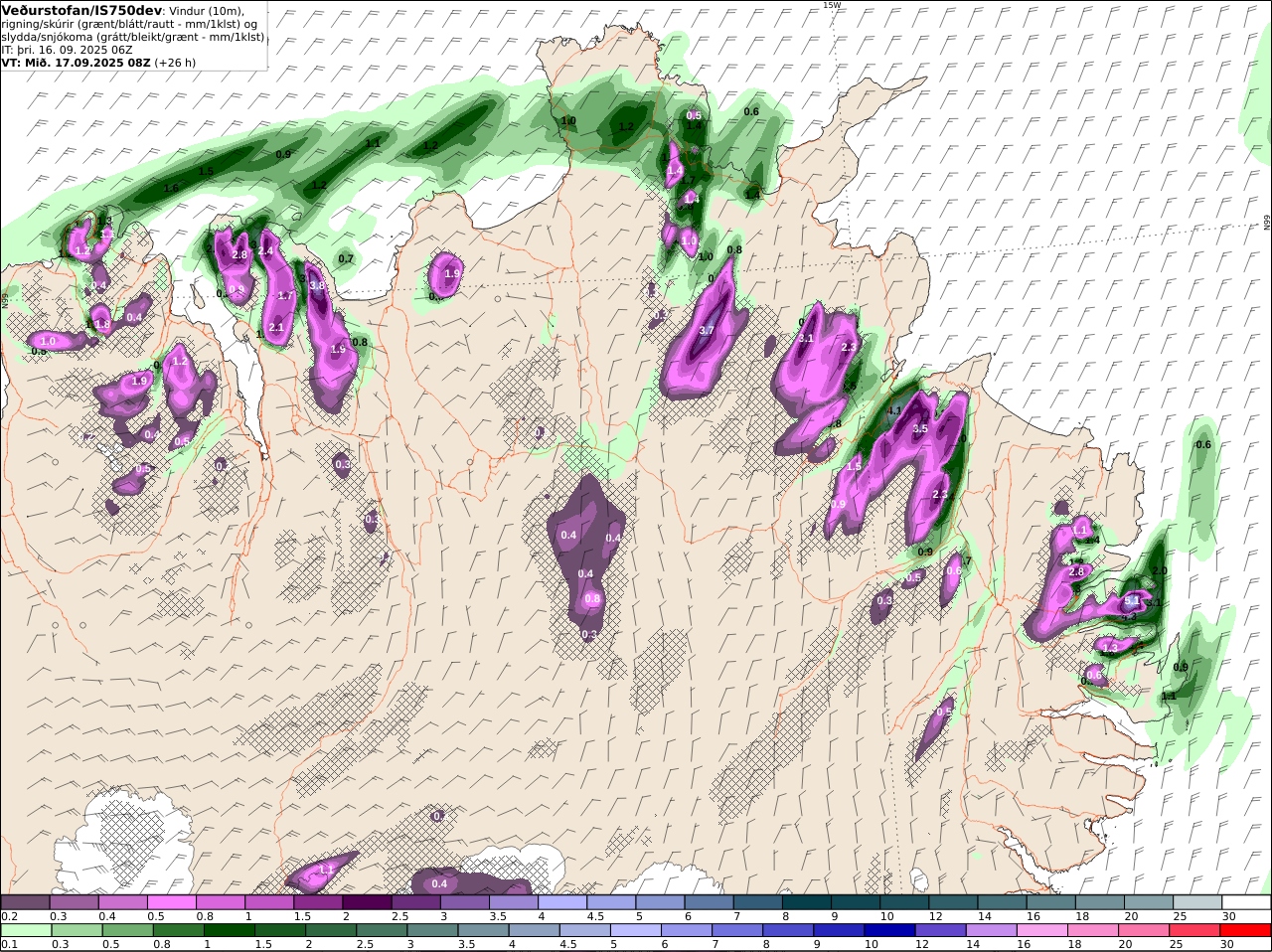Screen dimensions: 1272x952
Task: Click the 3.5 snowfall value on the map
Action: click(920, 428)
